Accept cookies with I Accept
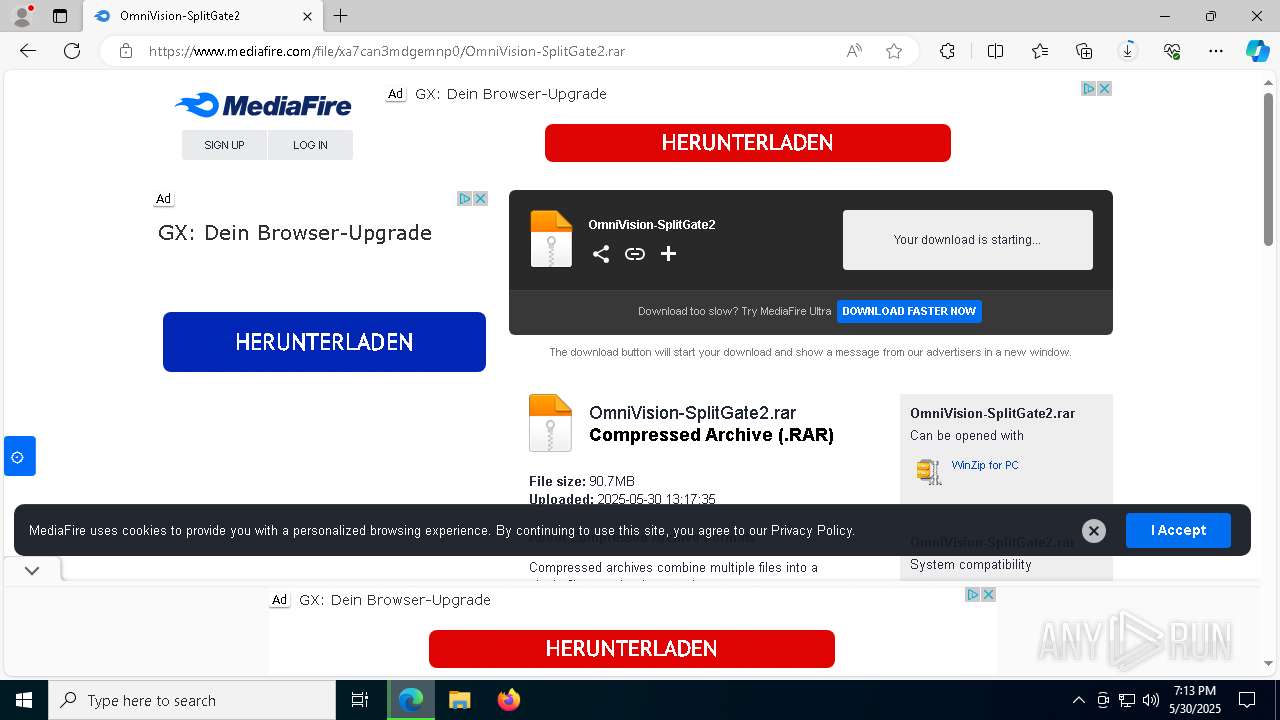1280x720 pixels. pos(1178,530)
